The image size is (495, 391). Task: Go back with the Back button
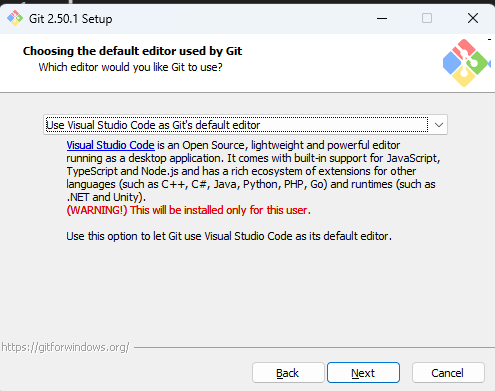pos(288,373)
